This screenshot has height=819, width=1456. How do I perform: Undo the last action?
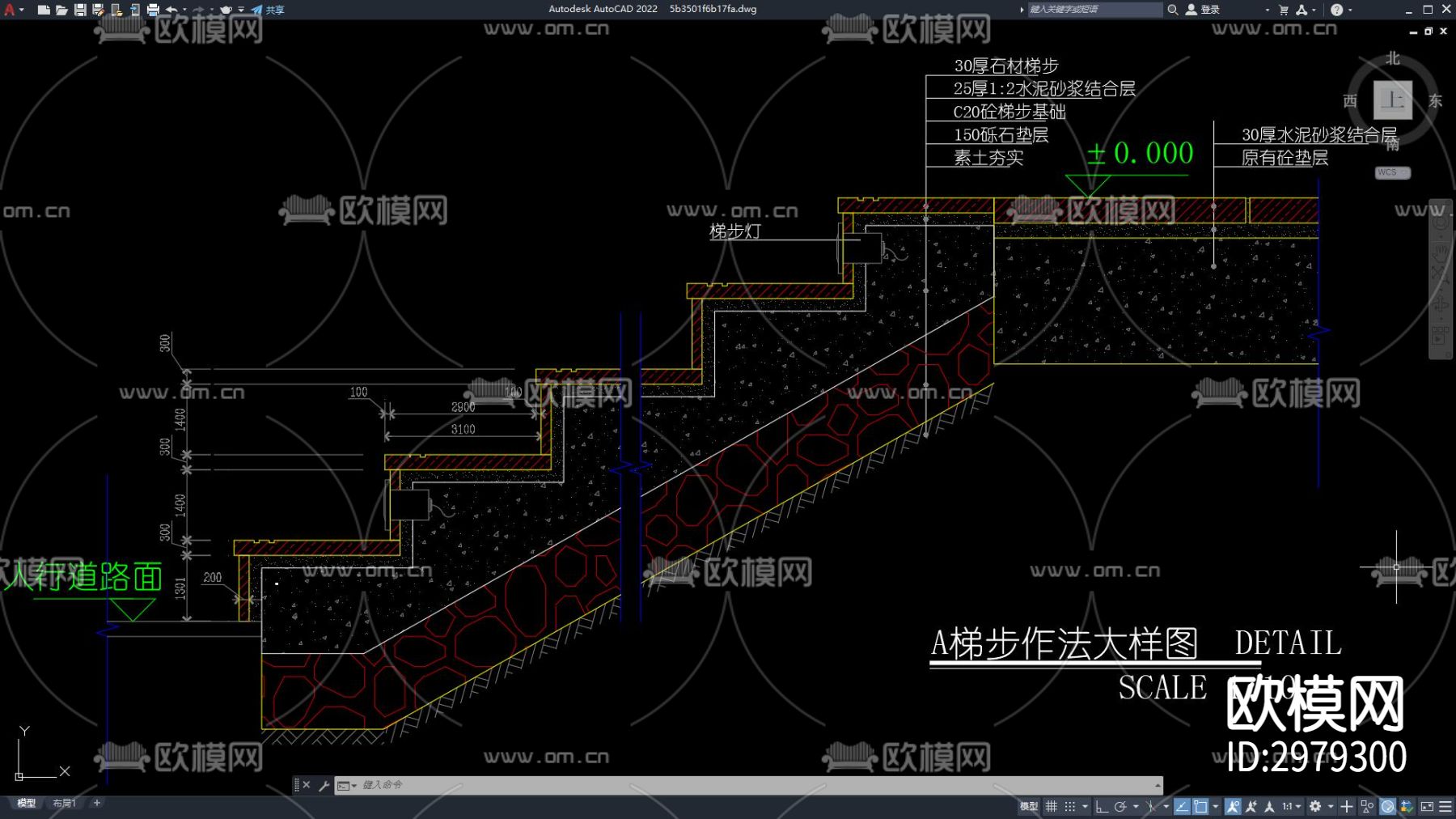pyautogui.click(x=171, y=10)
